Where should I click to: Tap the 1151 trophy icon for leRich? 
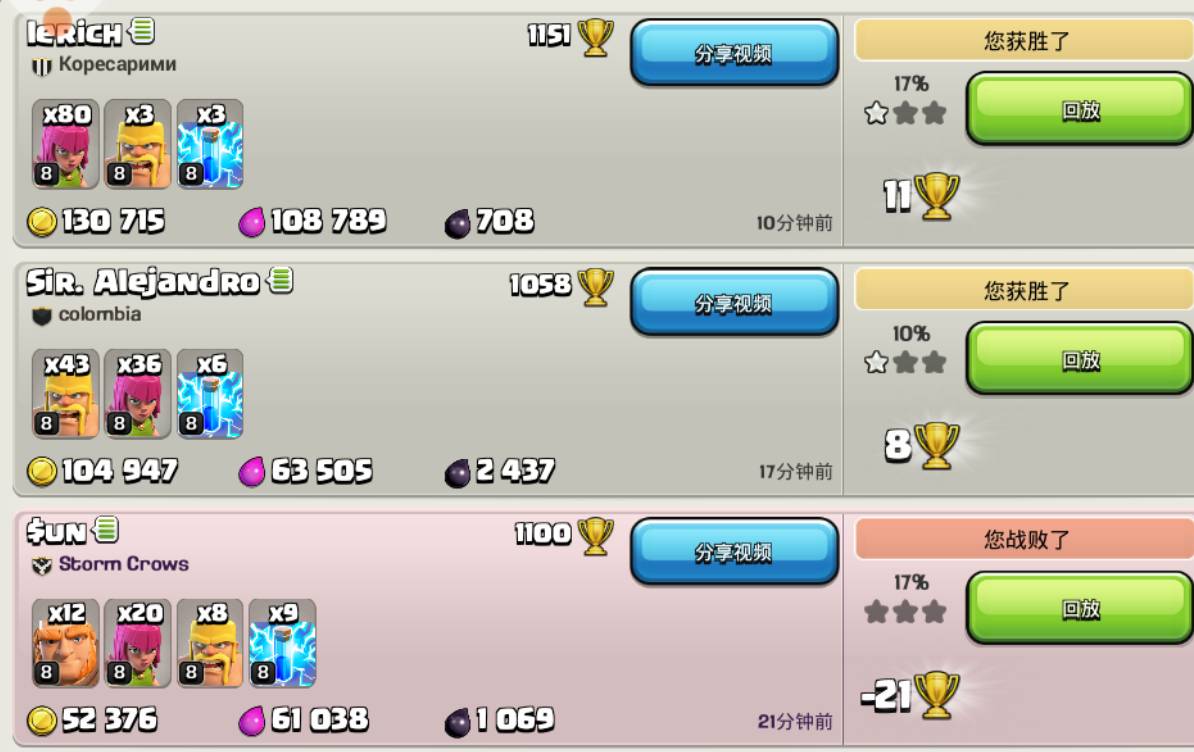(595, 37)
